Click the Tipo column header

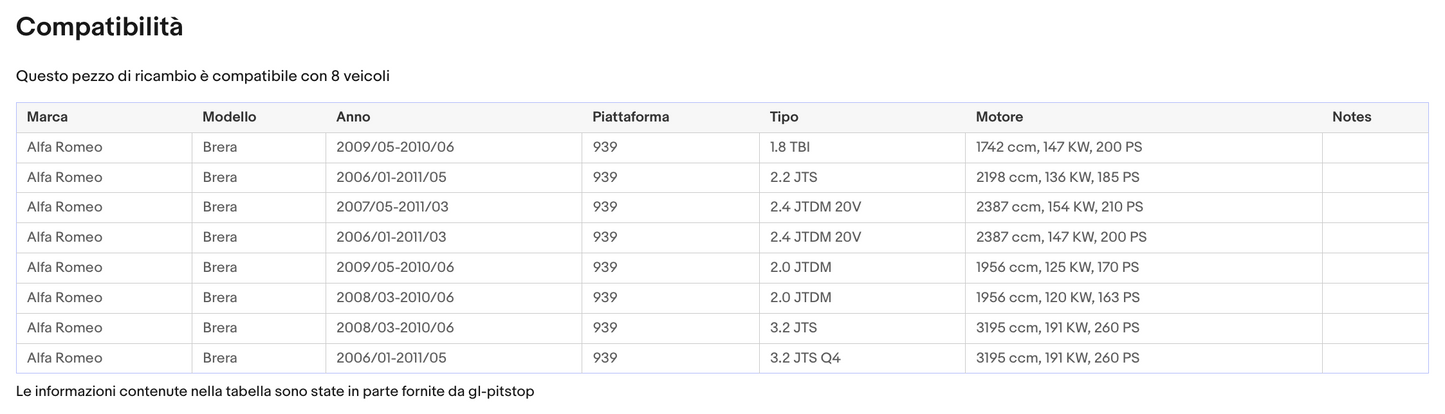(x=784, y=117)
